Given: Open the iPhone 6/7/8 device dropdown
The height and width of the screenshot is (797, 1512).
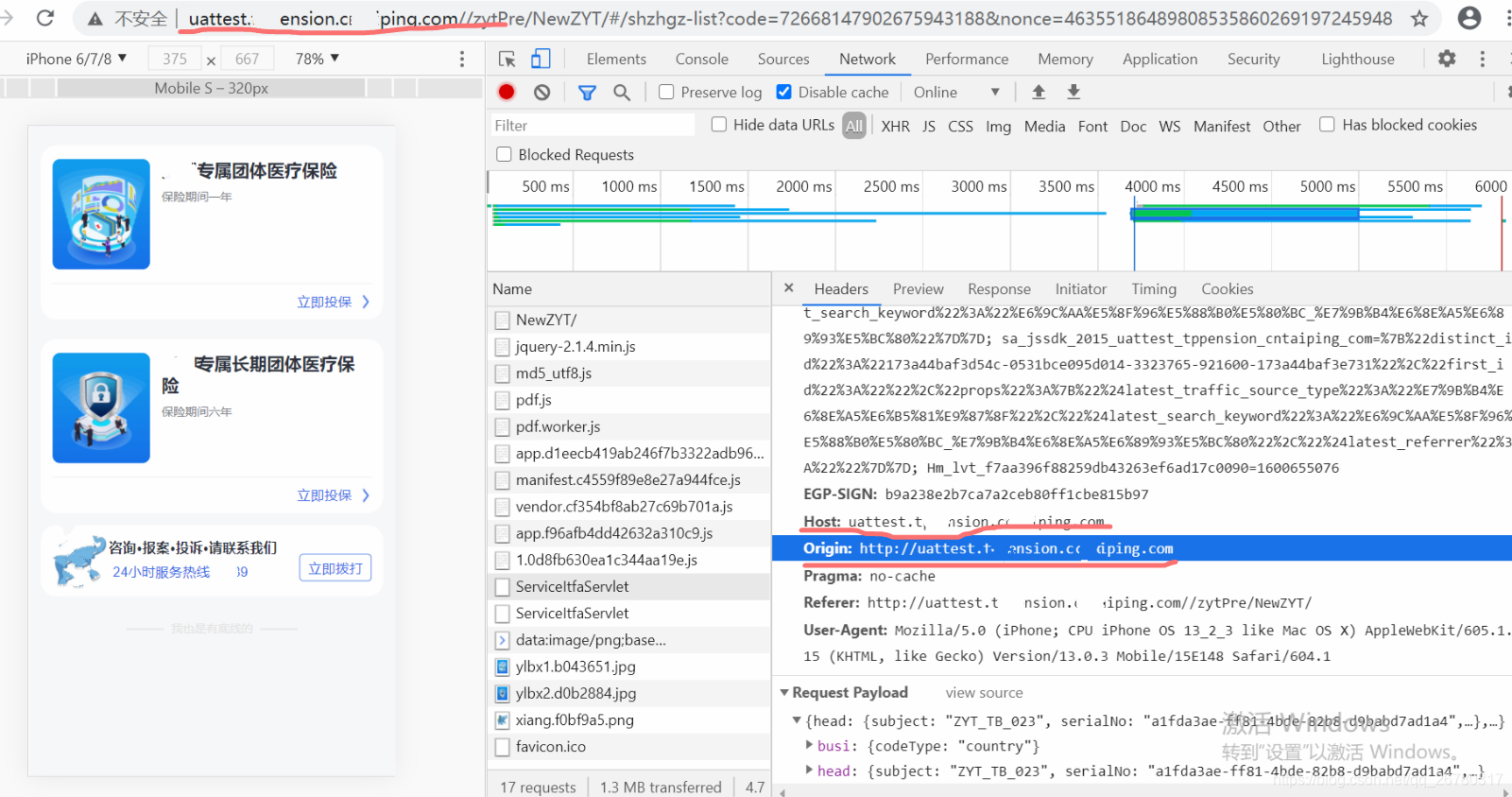Looking at the screenshot, I should coord(77,59).
